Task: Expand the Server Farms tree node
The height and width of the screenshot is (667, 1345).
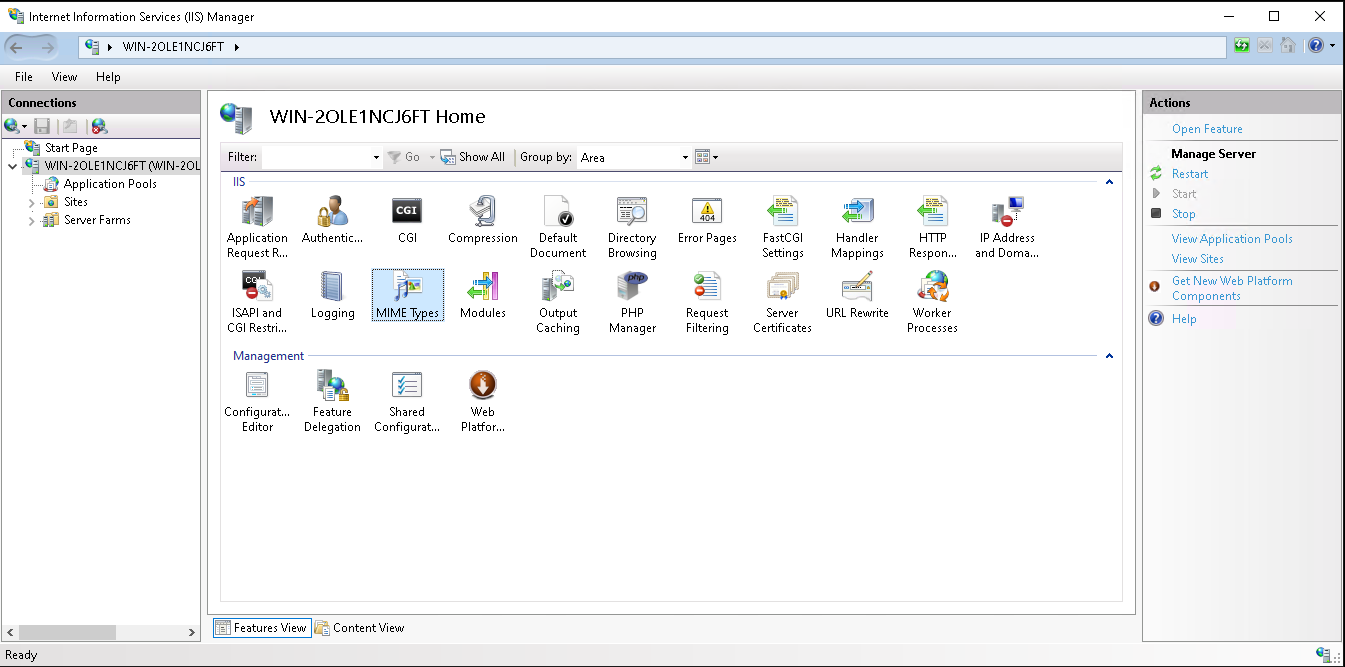Action: [x=31, y=220]
